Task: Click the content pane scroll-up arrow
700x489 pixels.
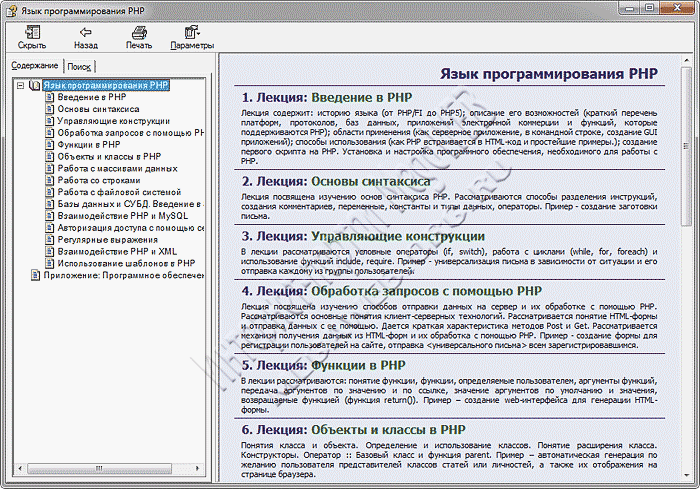Action: [x=687, y=60]
